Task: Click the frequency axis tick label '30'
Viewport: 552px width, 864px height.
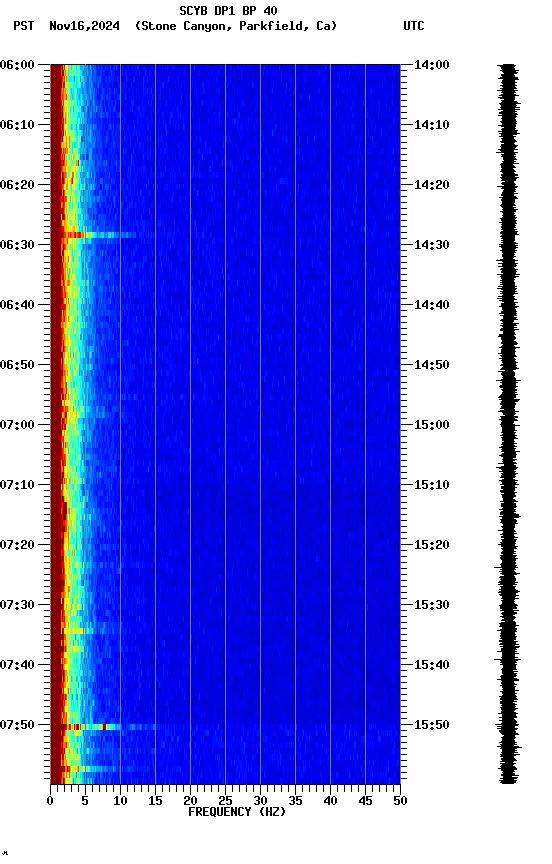Action: pos(260,801)
